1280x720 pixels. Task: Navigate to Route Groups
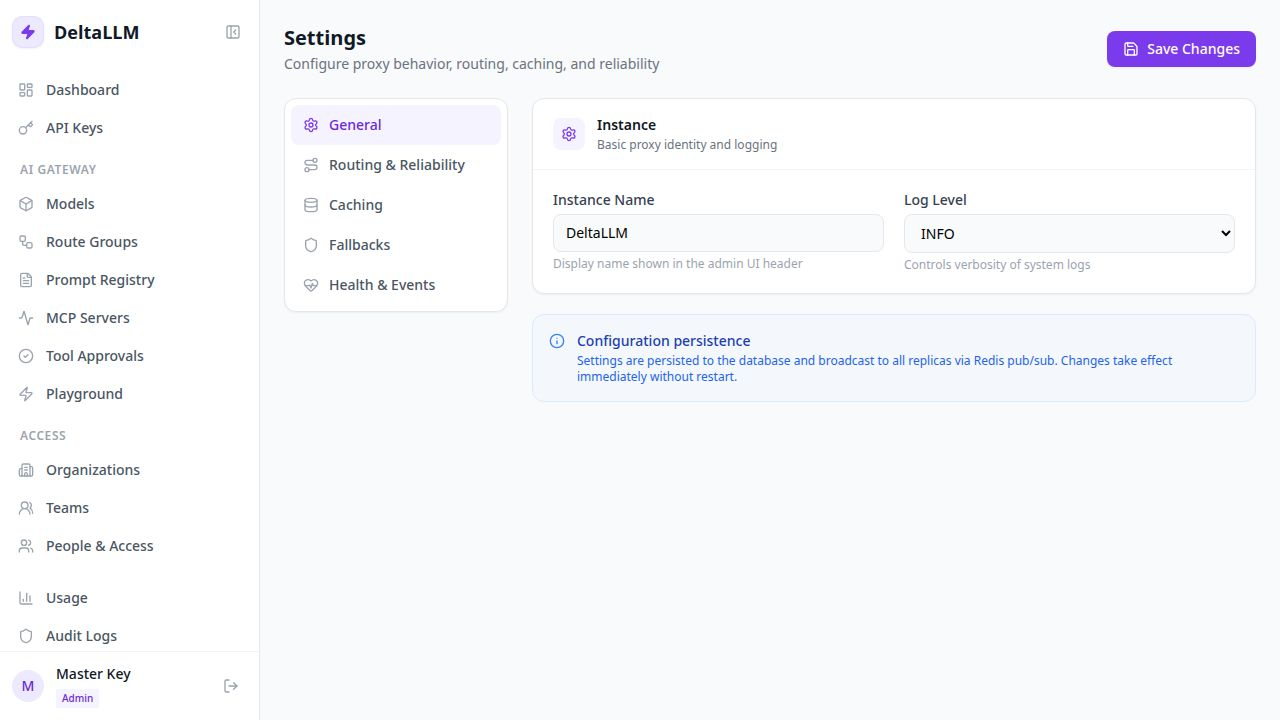click(x=129, y=242)
